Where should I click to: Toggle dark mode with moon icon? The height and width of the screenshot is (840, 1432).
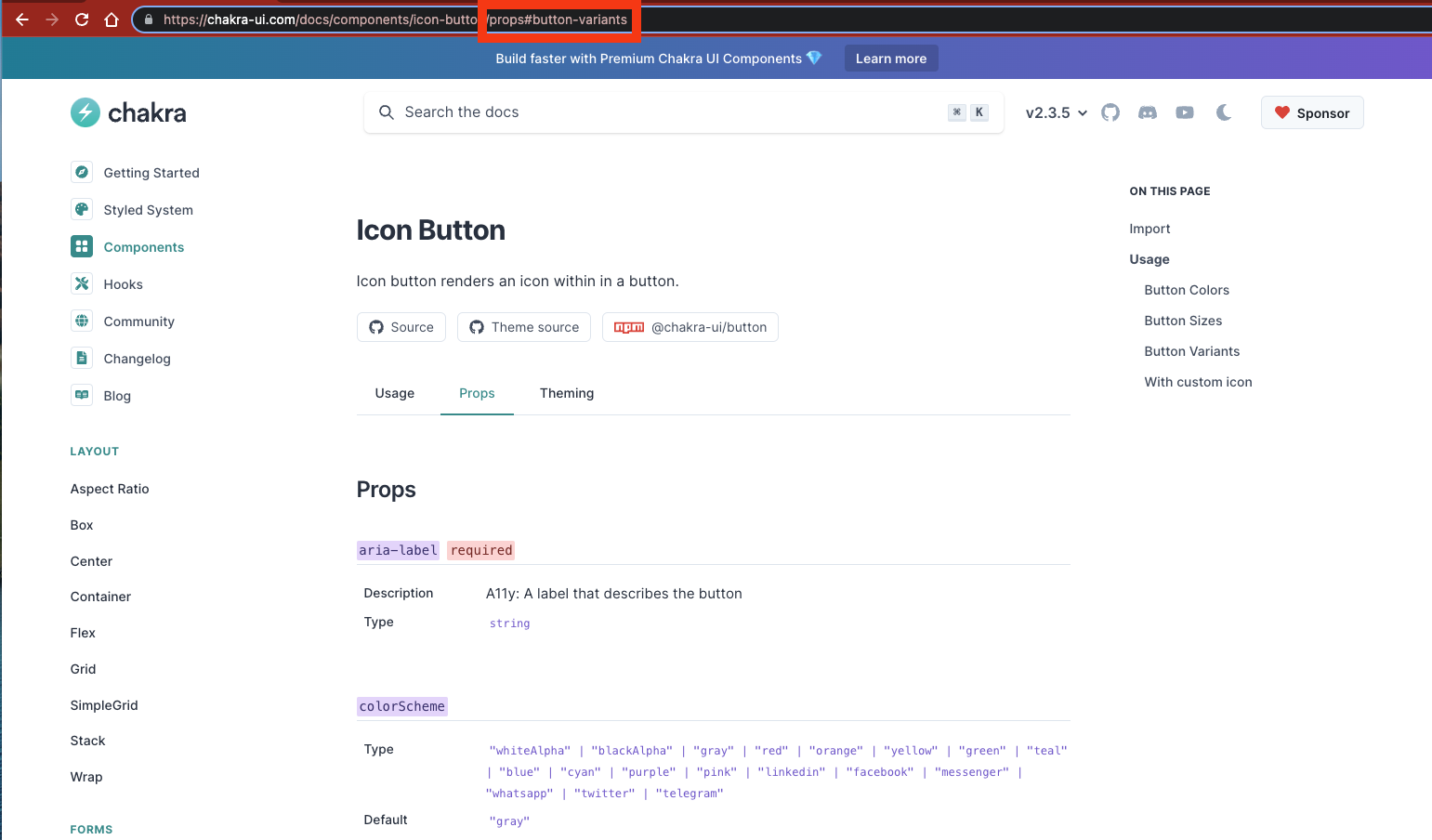point(1224,112)
